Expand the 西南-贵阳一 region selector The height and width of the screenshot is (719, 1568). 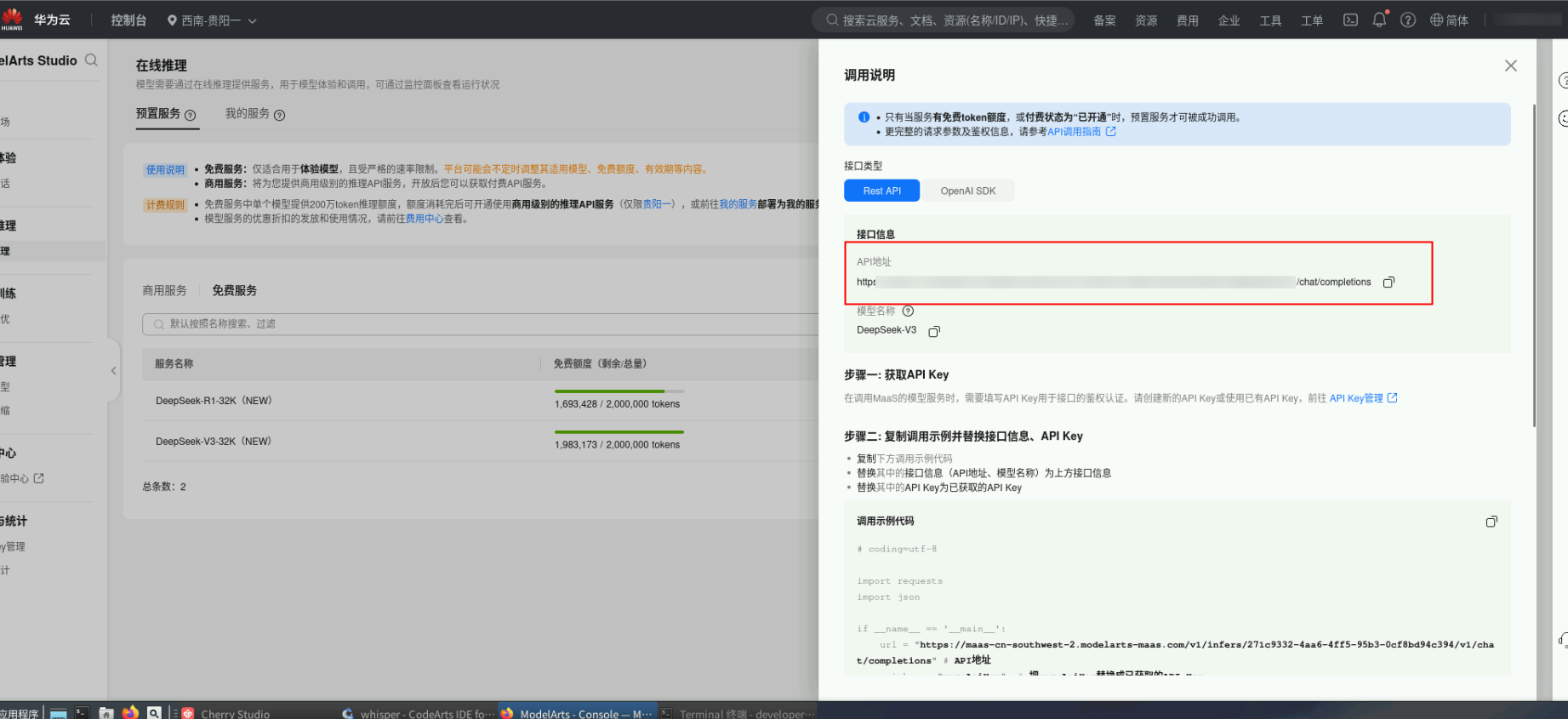pos(212,20)
